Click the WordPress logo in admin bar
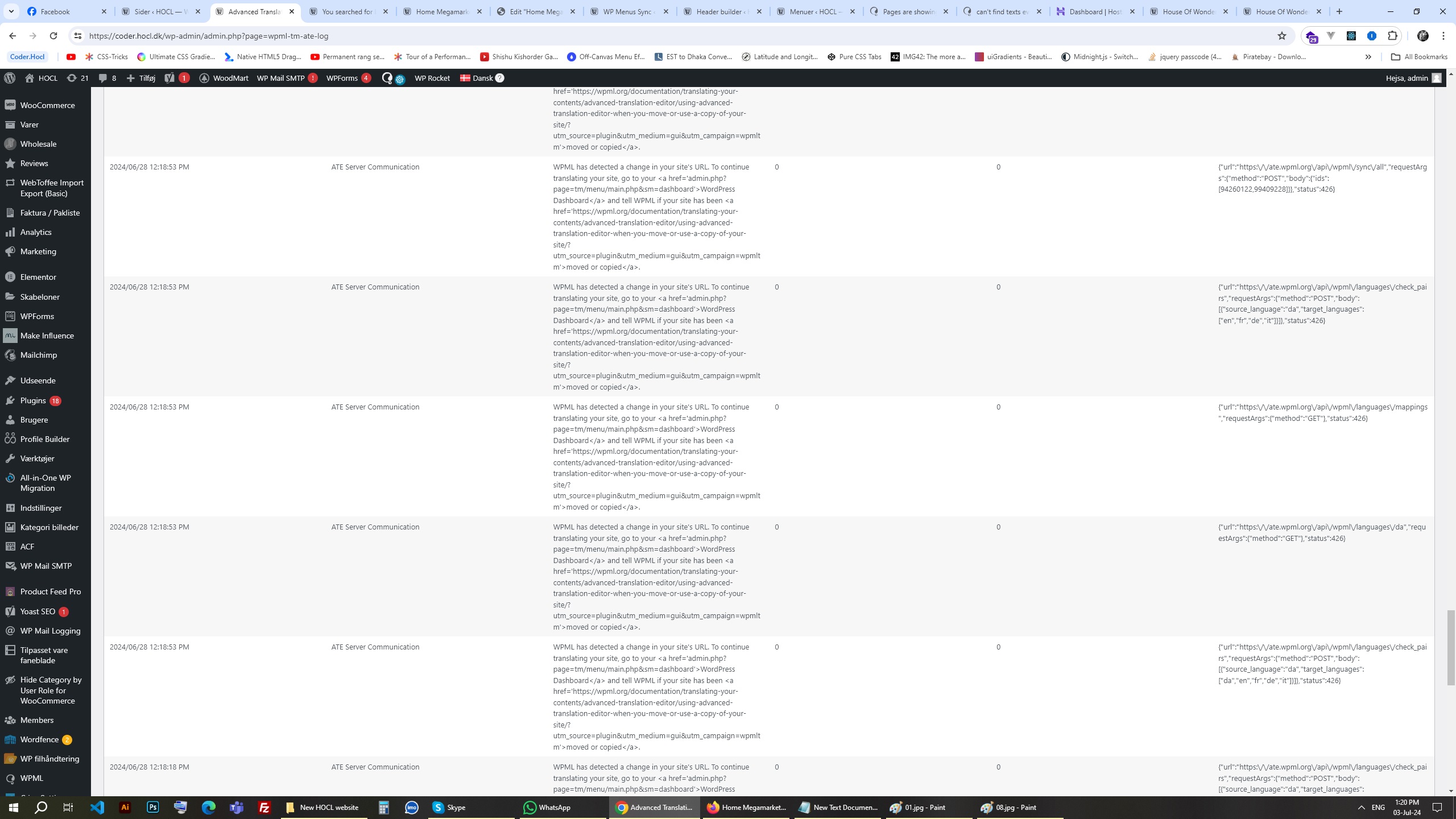The height and width of the screenshot is (819, 1456). click(10, 78)
